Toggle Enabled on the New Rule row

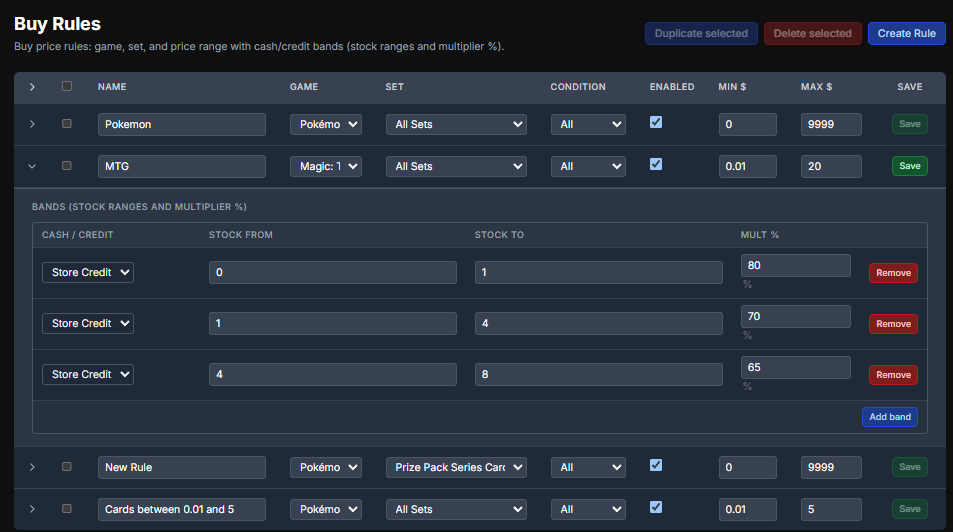click(656, 465)
